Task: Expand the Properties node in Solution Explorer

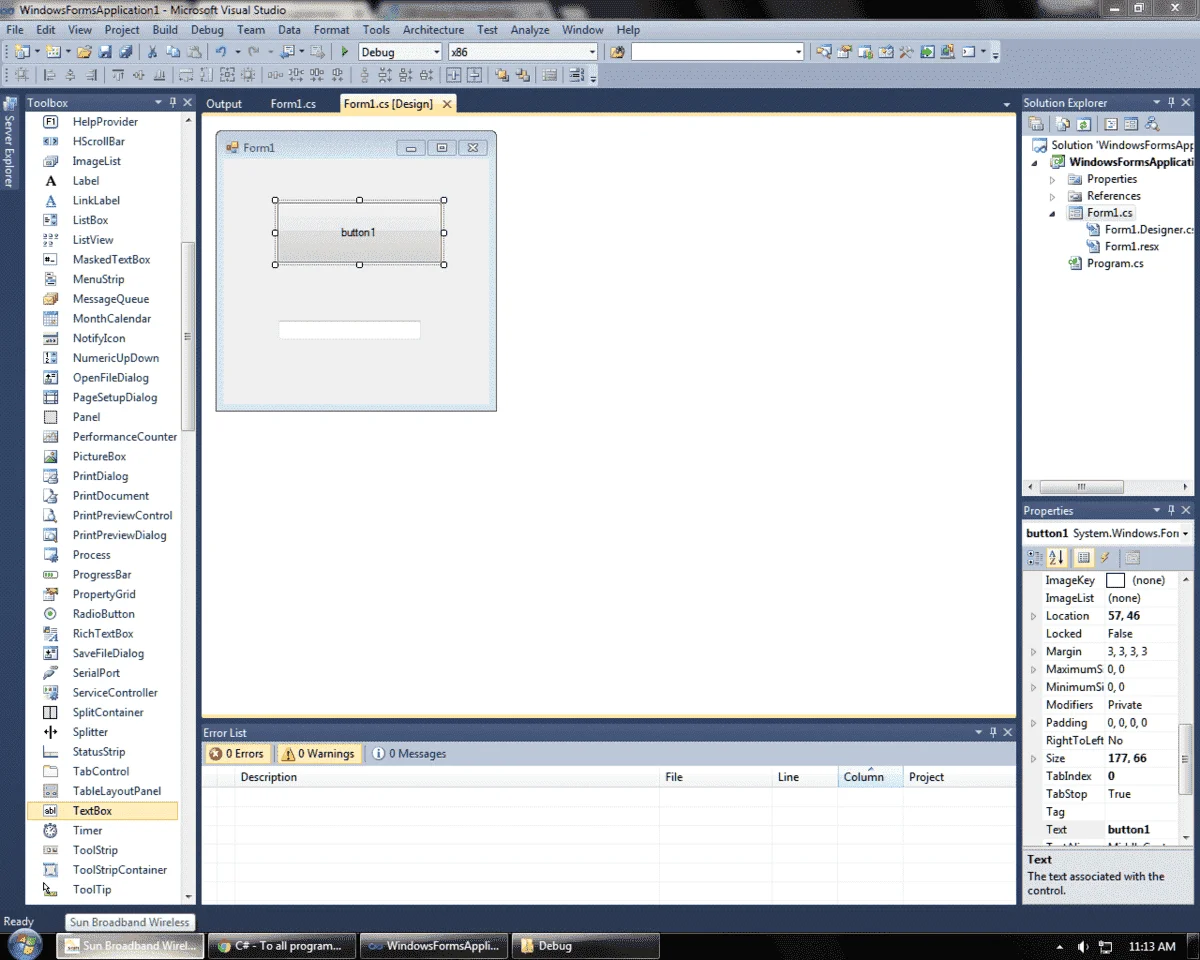Action: pyautogui.click(x=1052, y=180)
